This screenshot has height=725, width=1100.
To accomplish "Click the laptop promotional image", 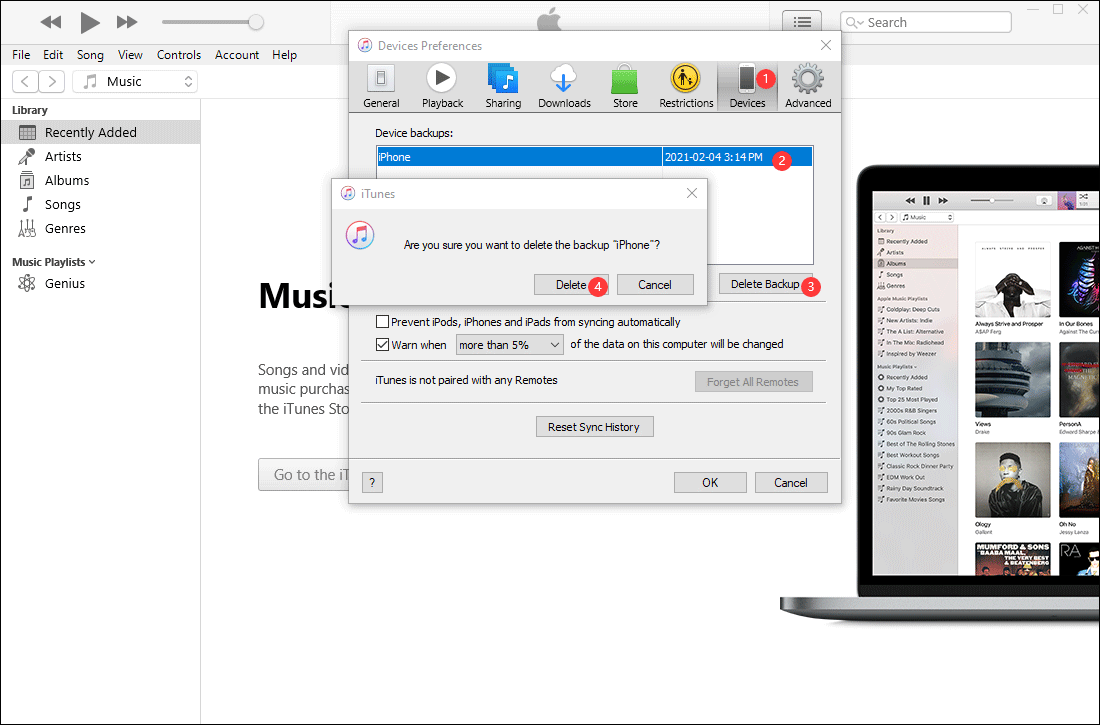I will 940,393.
